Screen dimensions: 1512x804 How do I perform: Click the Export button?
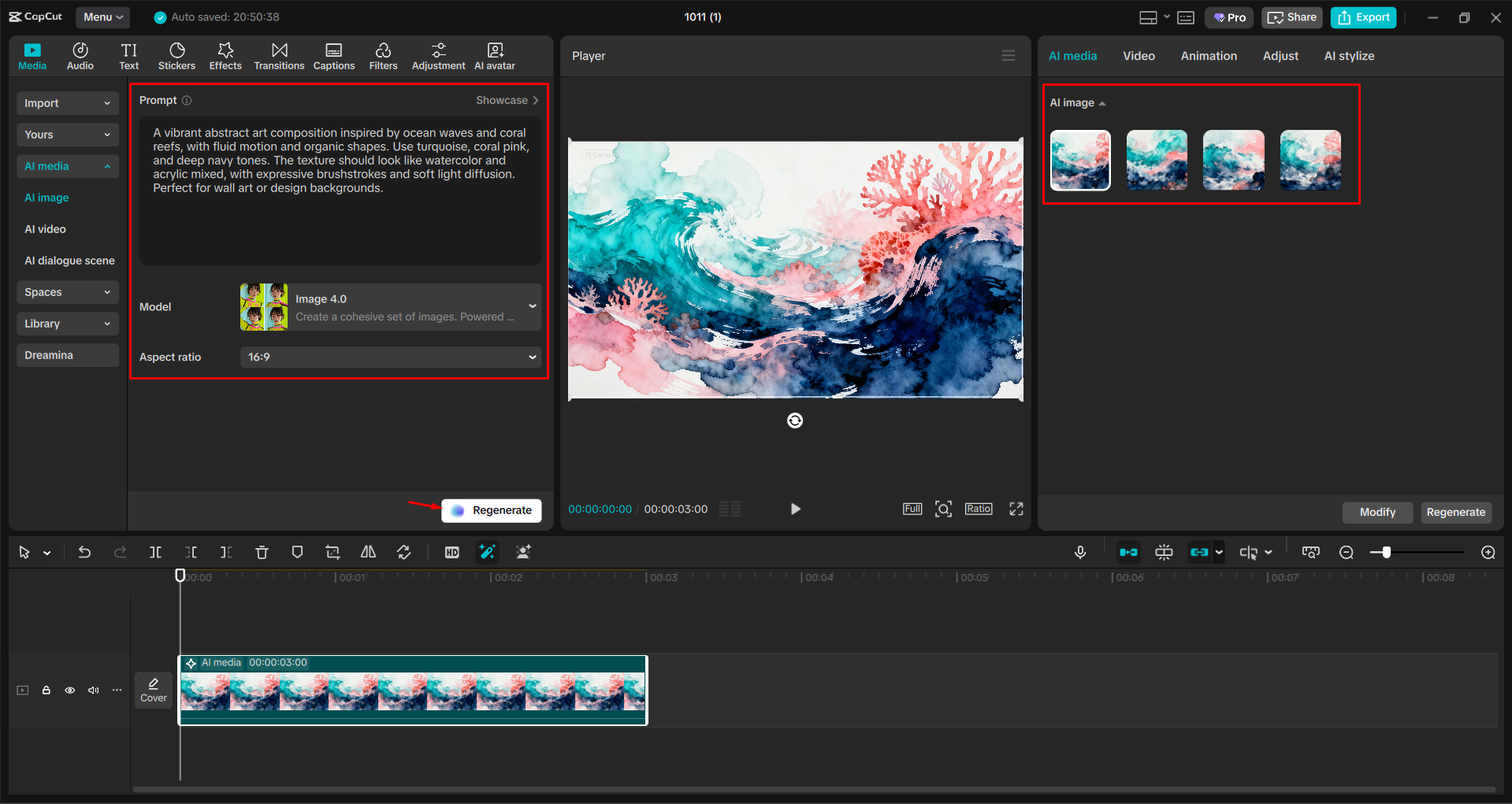pyautogui.click(x=1362, y=17)
